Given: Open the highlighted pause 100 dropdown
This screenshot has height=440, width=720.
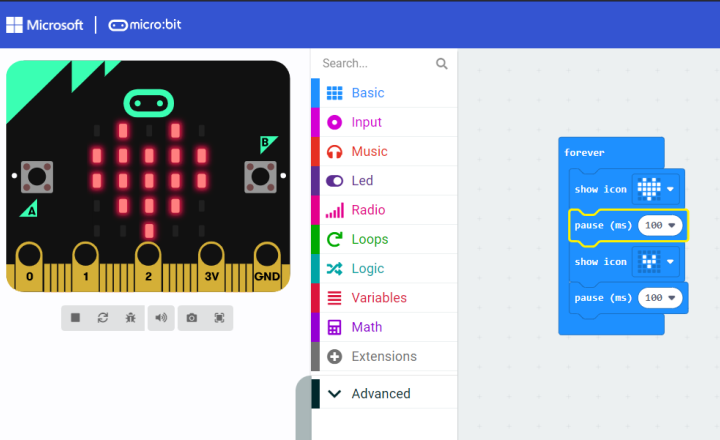Looking at the screenshot, I should coord(660,226).
